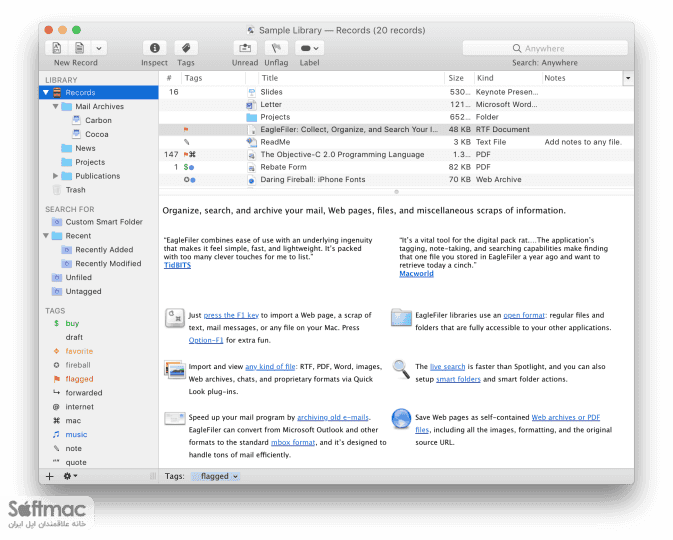Select Recently Modified smart folder

pos(108,263)
